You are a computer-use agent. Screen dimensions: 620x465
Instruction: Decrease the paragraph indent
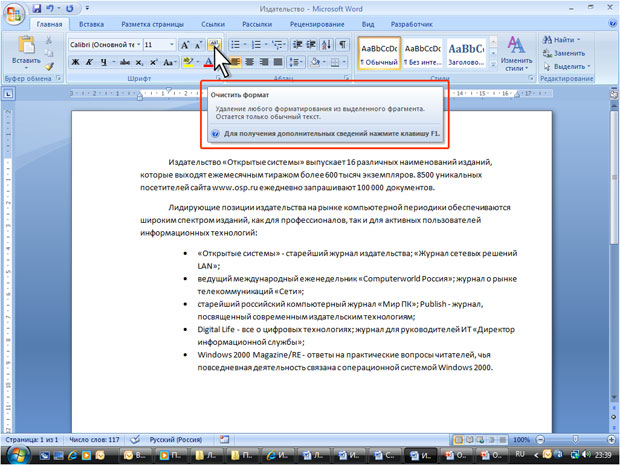(297, 45)
